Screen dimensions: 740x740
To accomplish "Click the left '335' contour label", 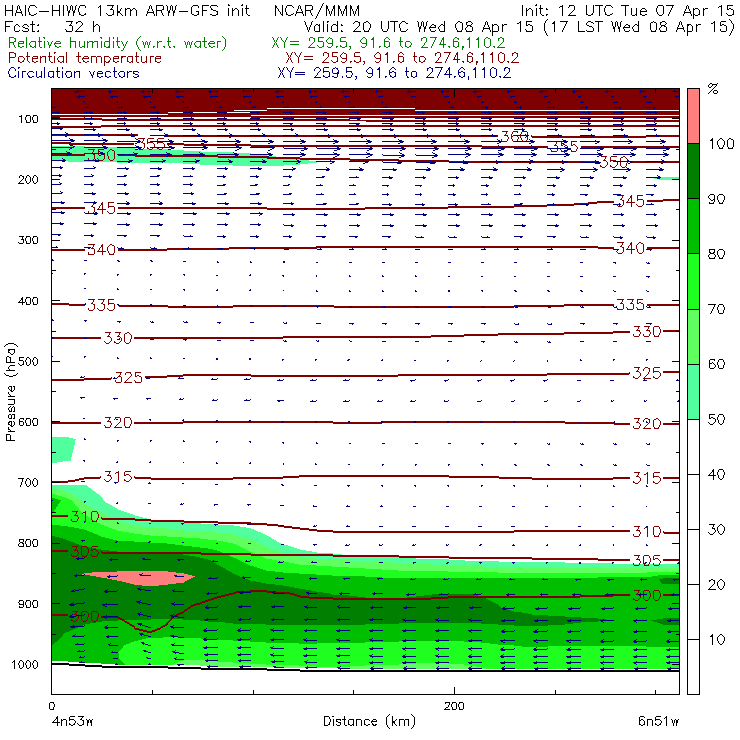I will click(101, 305).
